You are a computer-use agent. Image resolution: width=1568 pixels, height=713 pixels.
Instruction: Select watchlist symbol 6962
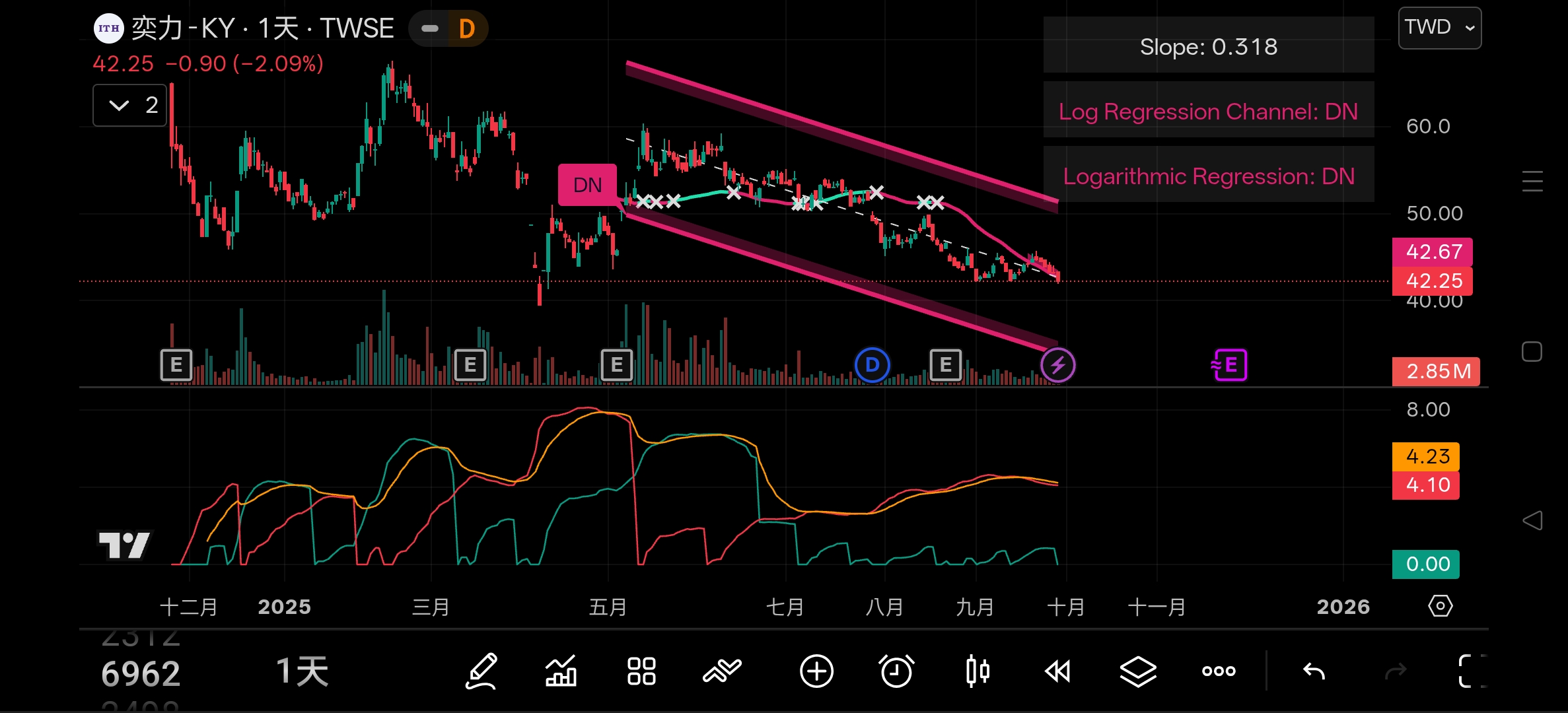point(141,674)
